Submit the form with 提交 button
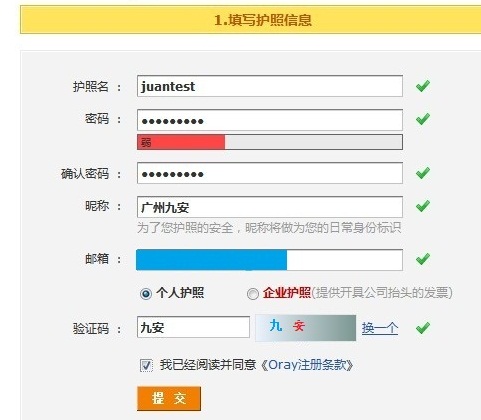 (169, 398)
